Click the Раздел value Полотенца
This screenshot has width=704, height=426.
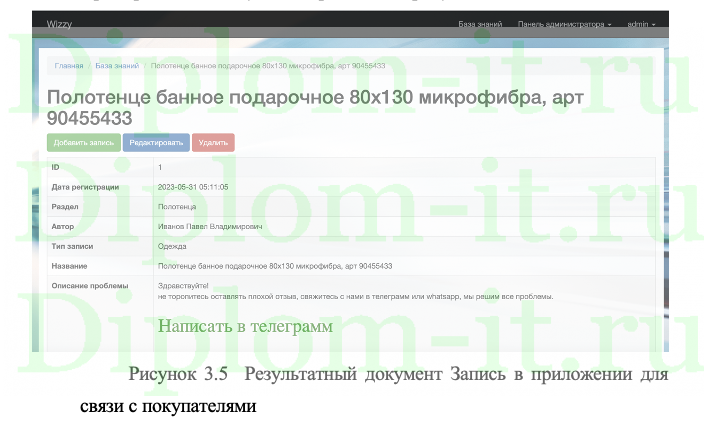[177, 207]
